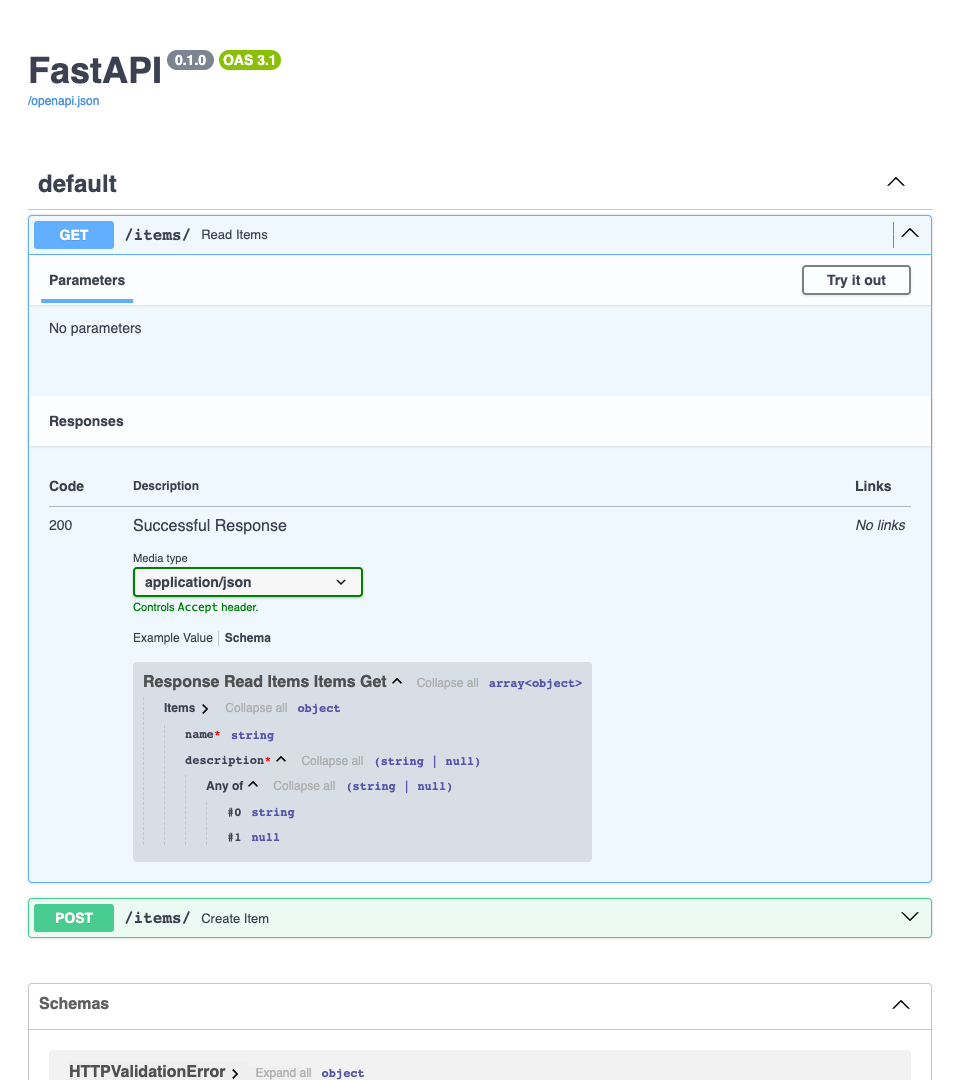Viewport: 960px width, 1080px height.
Task: Click the default tag heading
Action: pyautogui.click(x=77, y=184)
